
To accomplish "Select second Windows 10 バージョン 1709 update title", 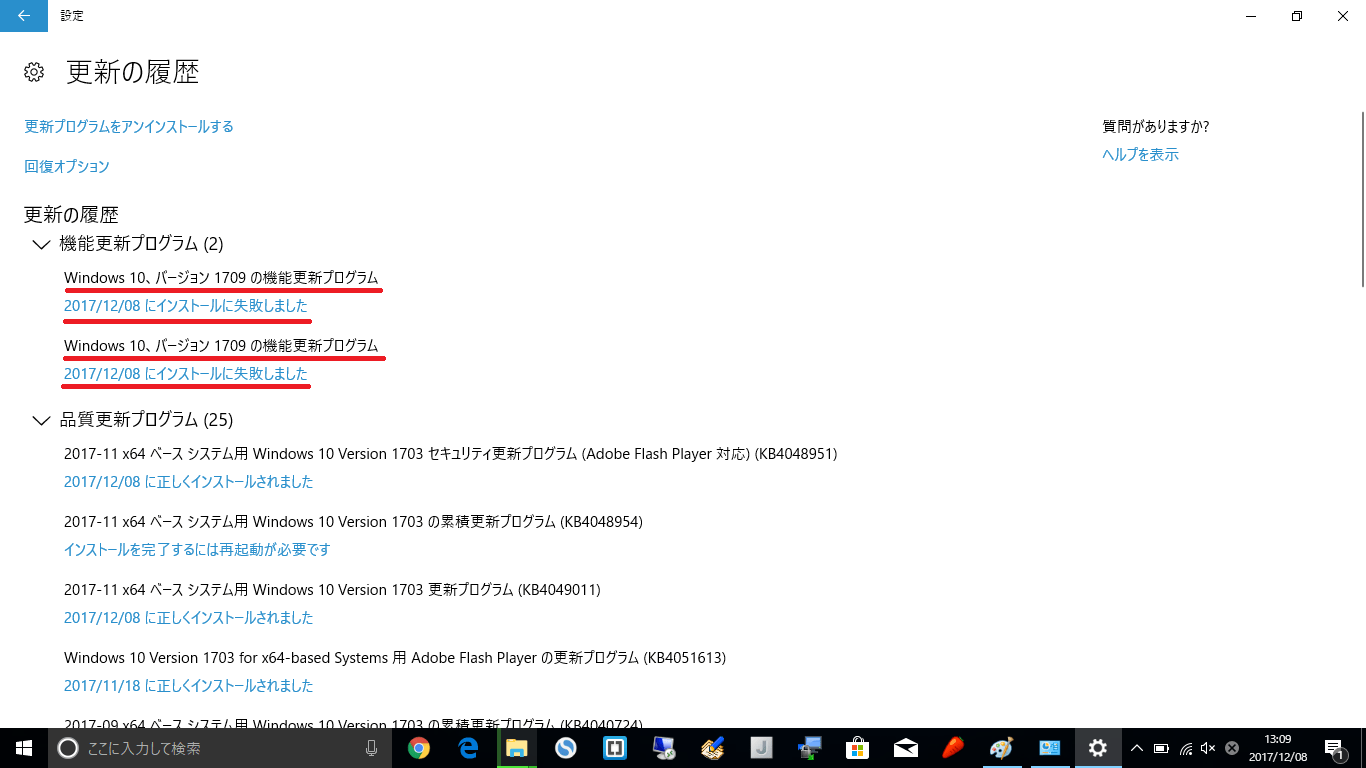I will point(221,346).
